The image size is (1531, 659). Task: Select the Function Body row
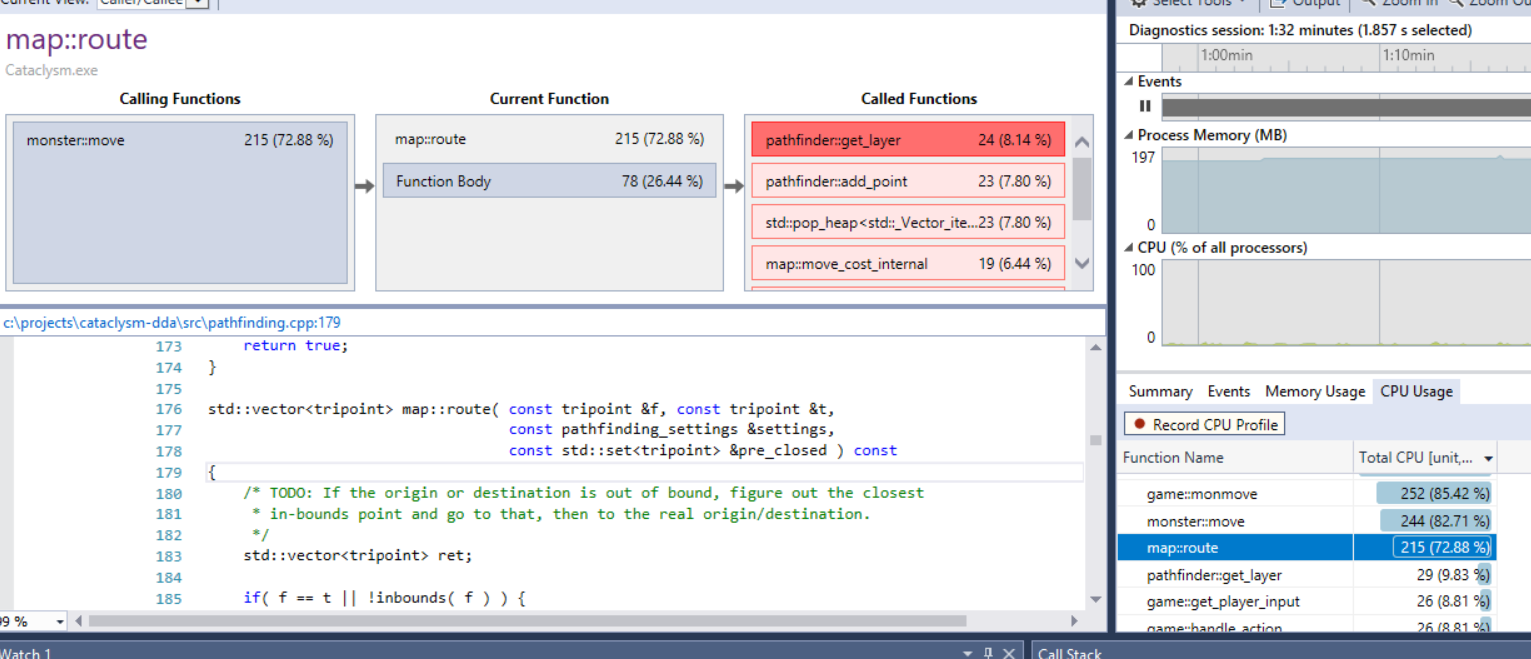click(x=549, y=181)
